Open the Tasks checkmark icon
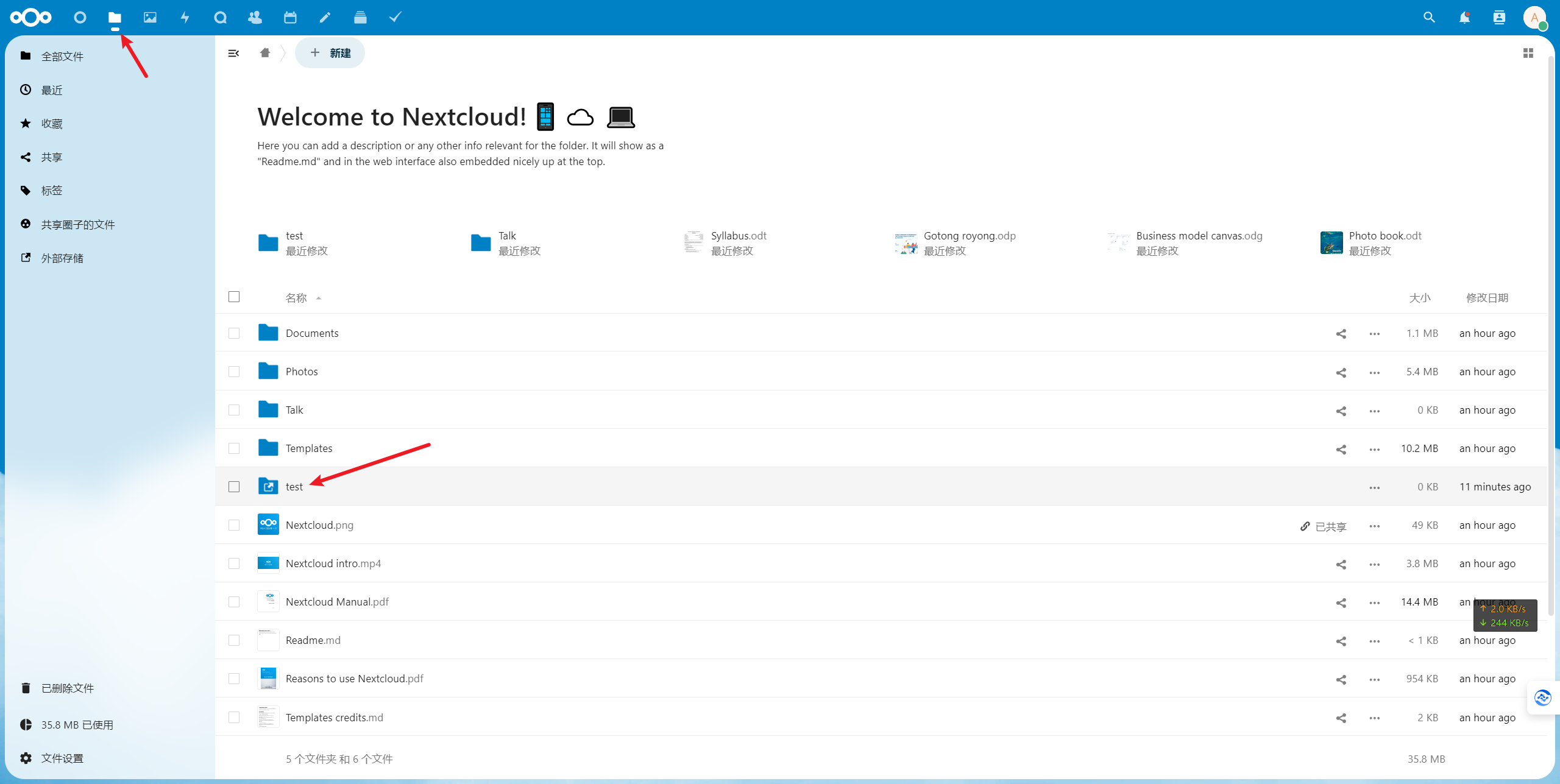 (395, 17)
